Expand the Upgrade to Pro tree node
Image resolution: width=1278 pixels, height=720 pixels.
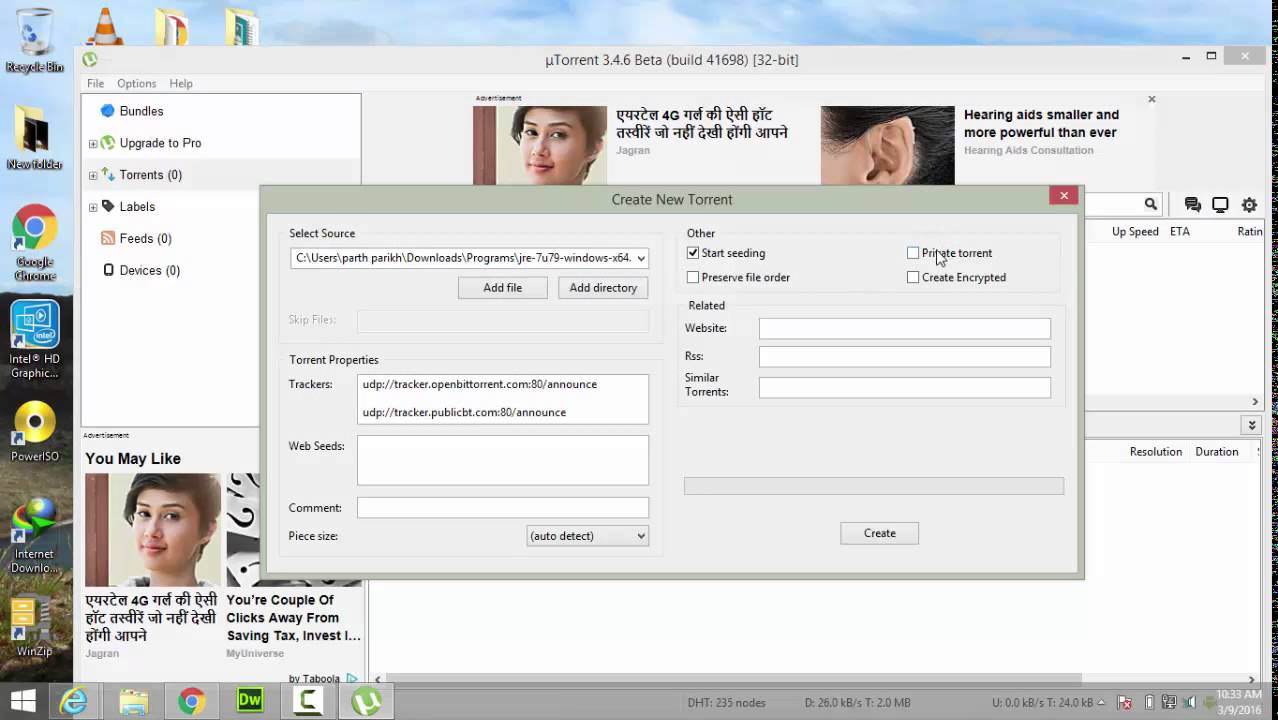click(93, 144)
